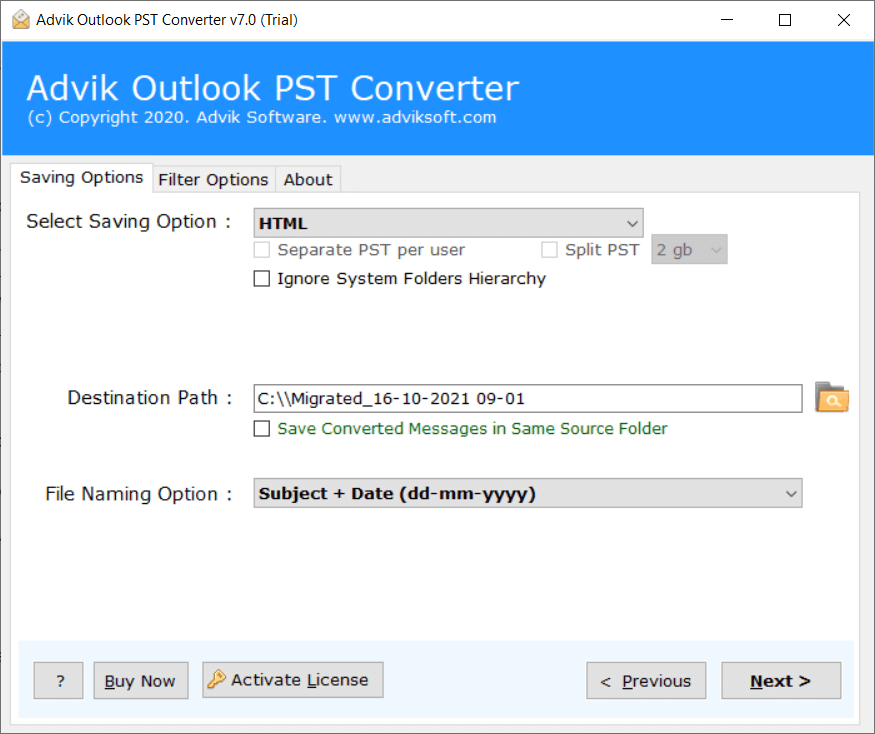
Task: Toggle Ignore System Folders Hierarchy
Action: tap(261, 278)
